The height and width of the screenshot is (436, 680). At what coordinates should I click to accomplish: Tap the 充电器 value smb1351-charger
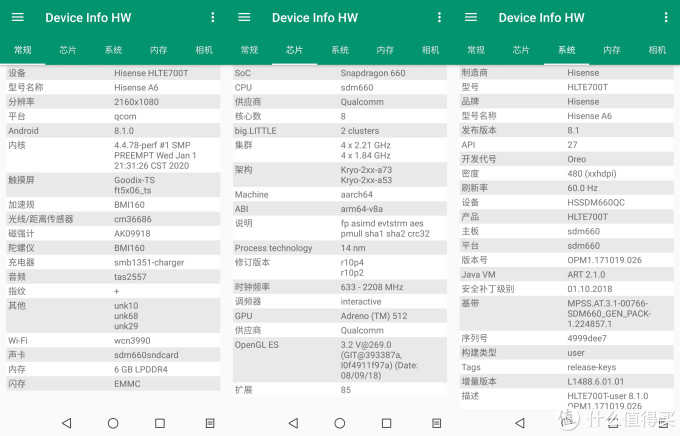[x=149, y=262]
